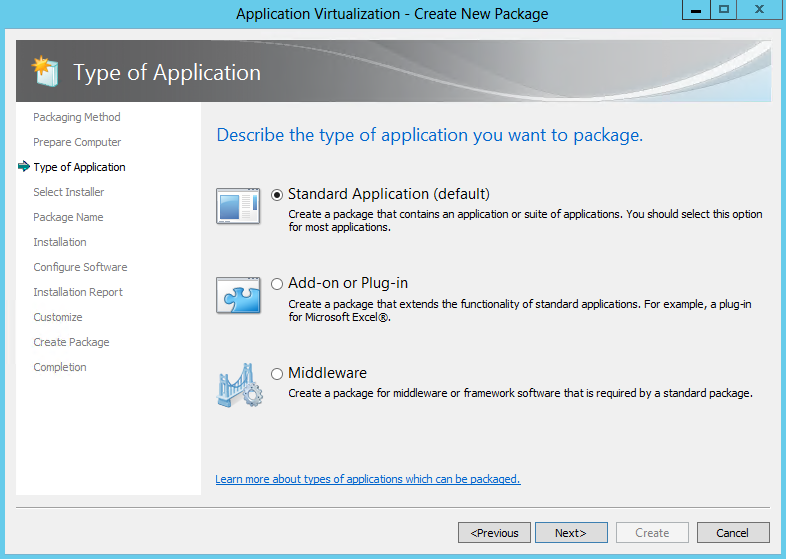Maximize the Create New Package window

(724, 10)
